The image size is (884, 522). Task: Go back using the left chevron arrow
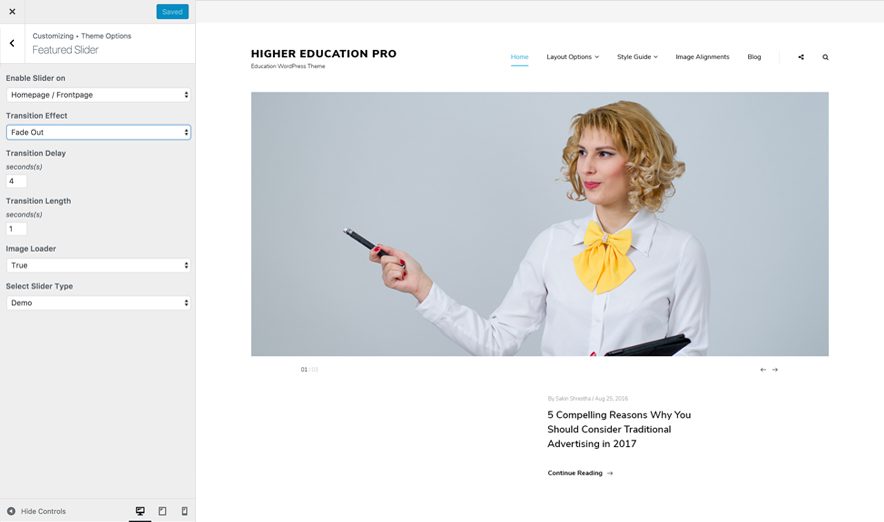click(x=12, y=43)
